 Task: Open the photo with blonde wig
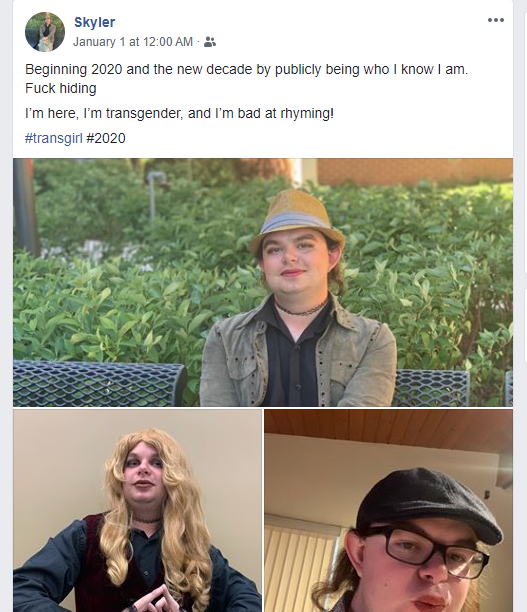pos(137,511)
